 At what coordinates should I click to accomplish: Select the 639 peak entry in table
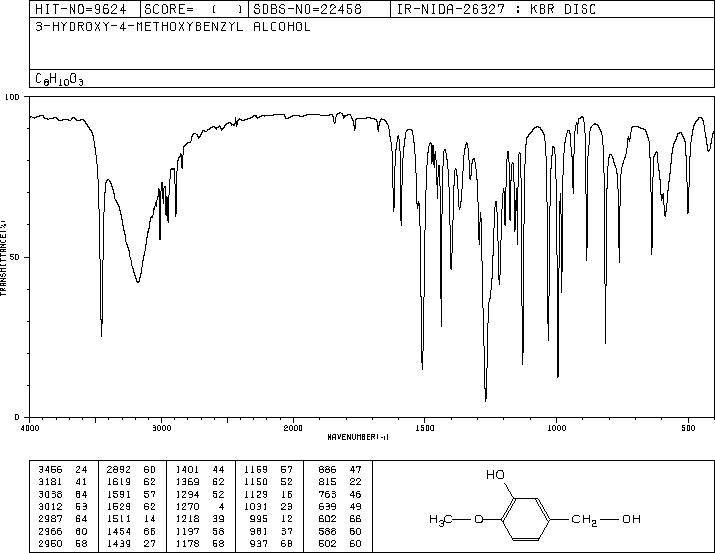click(340, 506)
